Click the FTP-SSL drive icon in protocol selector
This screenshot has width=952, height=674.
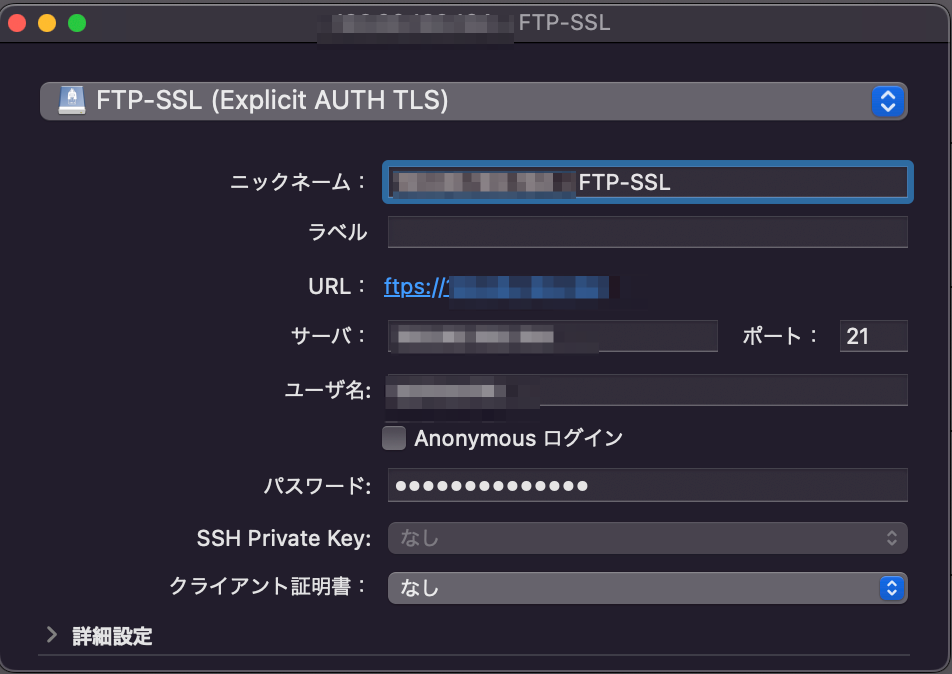pos(72,101)
